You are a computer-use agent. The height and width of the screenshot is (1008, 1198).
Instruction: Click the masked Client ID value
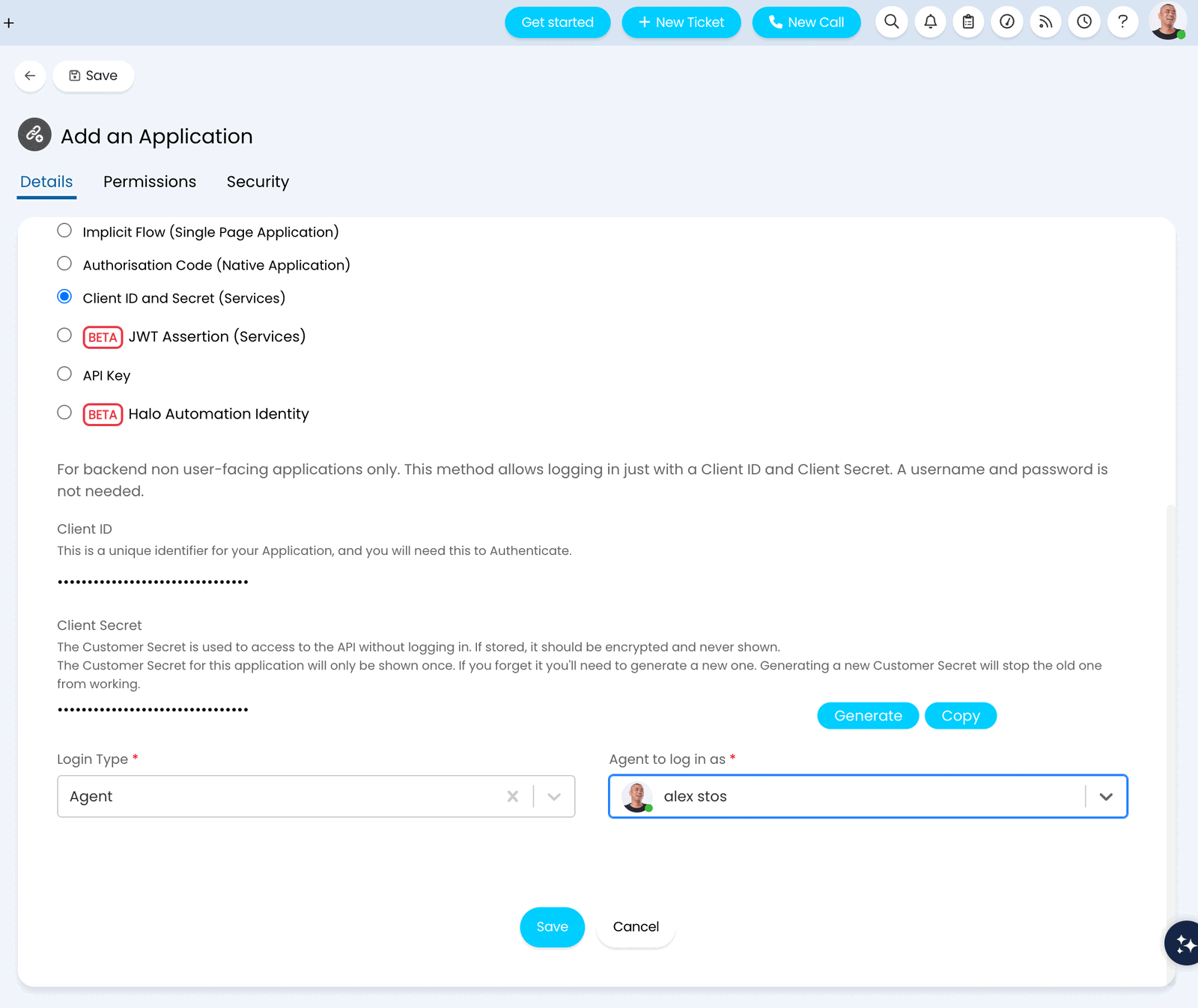[x=153, y=582]
